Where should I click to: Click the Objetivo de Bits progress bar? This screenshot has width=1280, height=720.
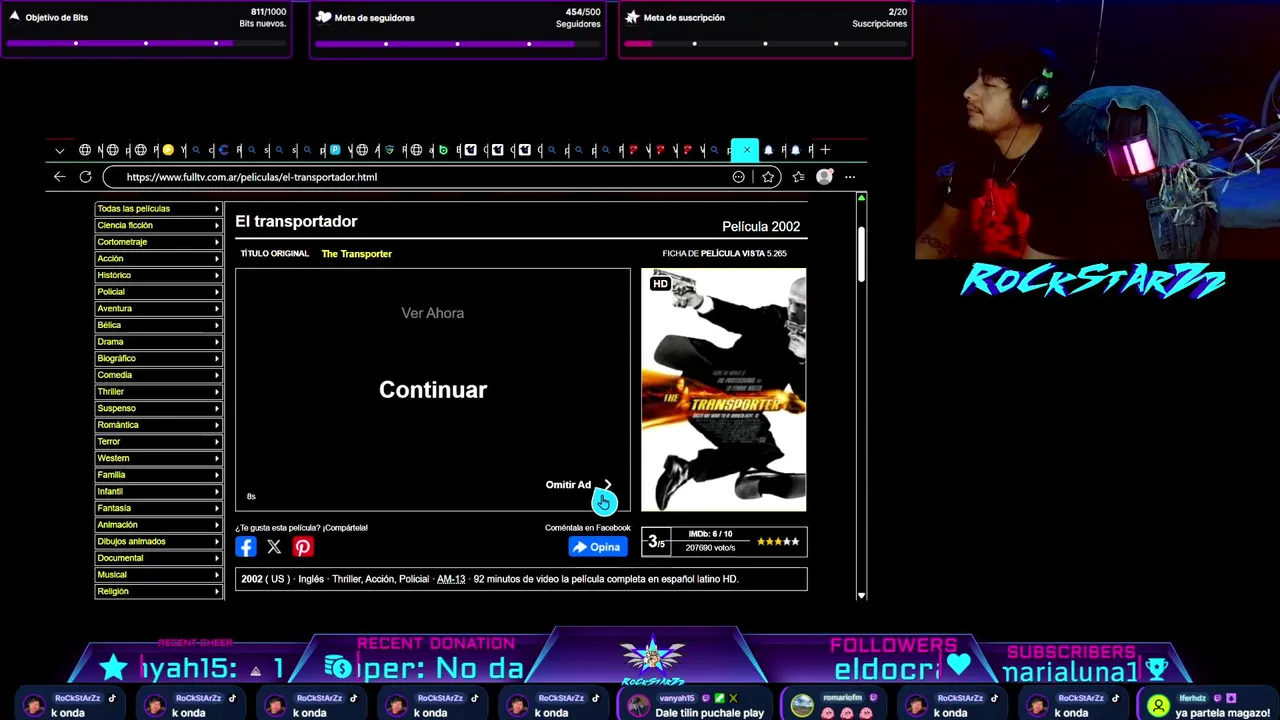[x=146, y=43]
